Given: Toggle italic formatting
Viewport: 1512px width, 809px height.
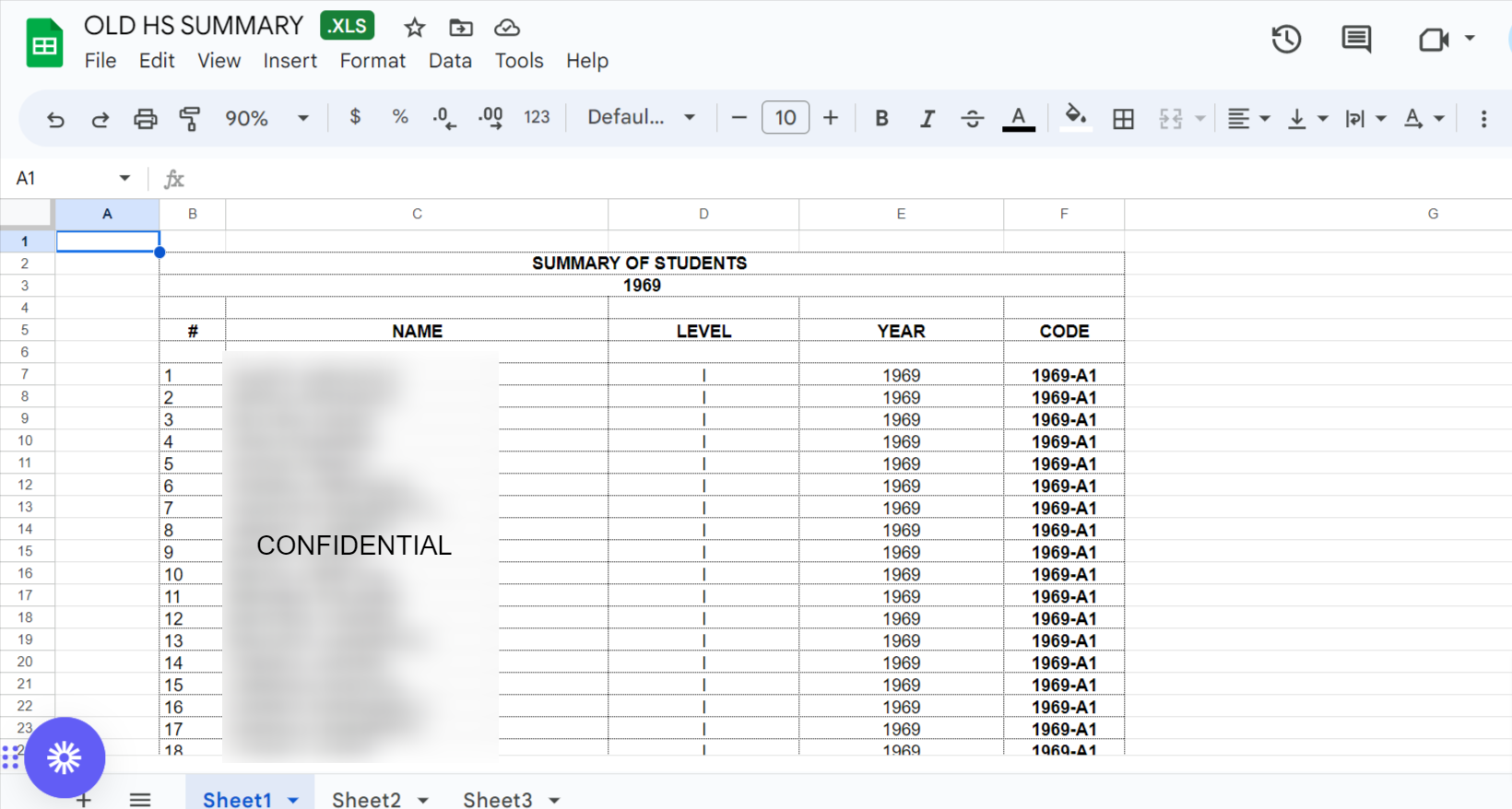Looking at the screenshot, I should pyautogui.click(x=927, y=118).
